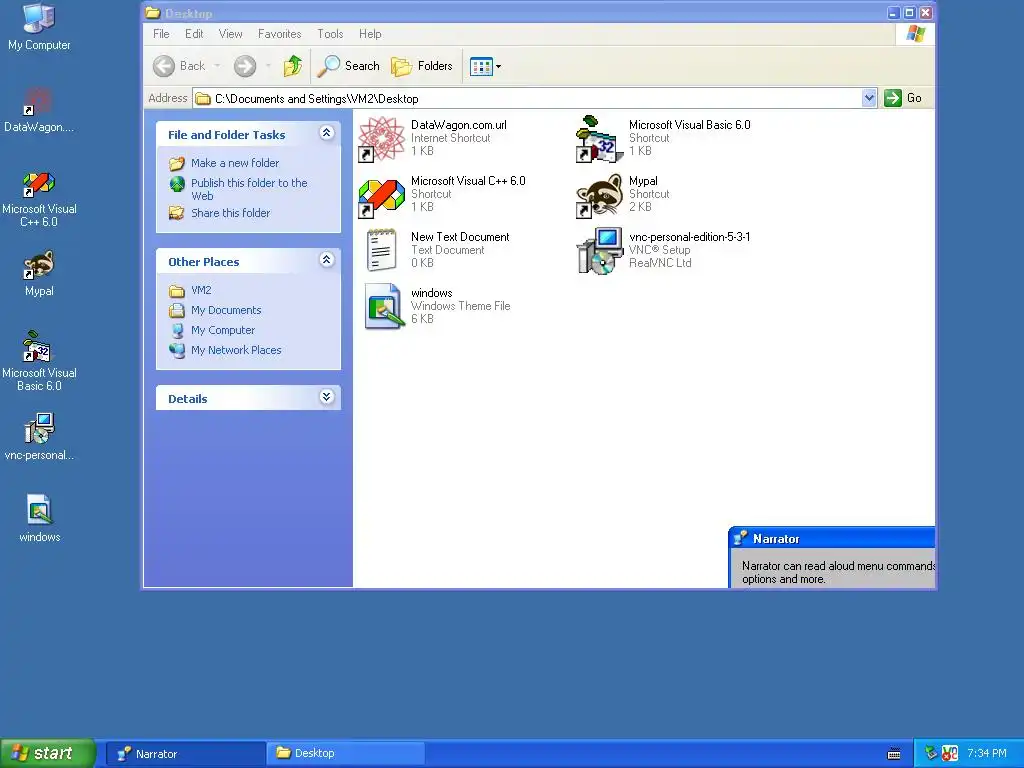The width and height of the screenshot is (1024, 768).
Task: Go up one folder level
Action: pyautogui.click(x=293, y=66)
